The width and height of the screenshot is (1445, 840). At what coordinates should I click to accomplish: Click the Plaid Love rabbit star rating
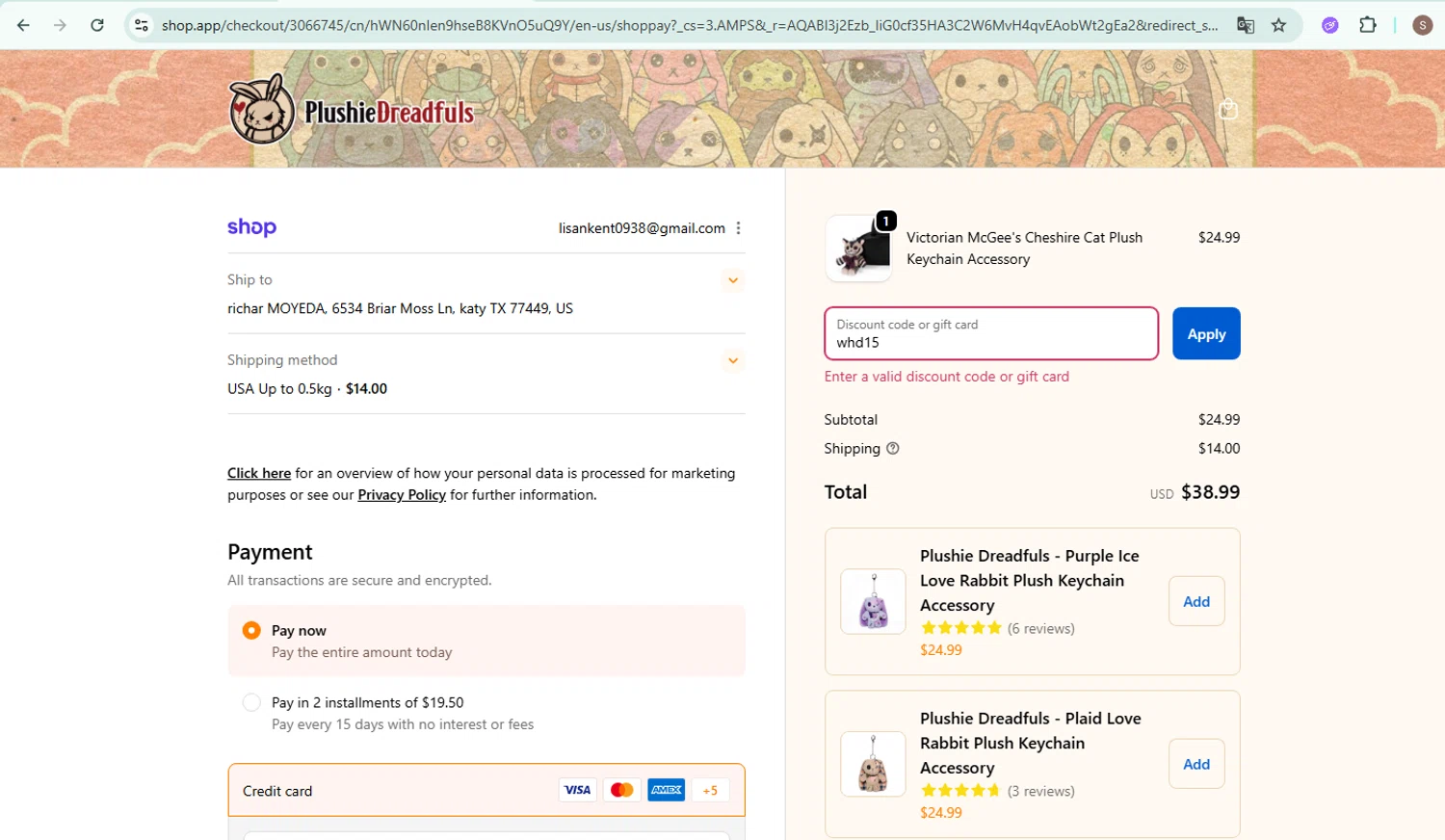pyautogui.click(x=961, y=791)
